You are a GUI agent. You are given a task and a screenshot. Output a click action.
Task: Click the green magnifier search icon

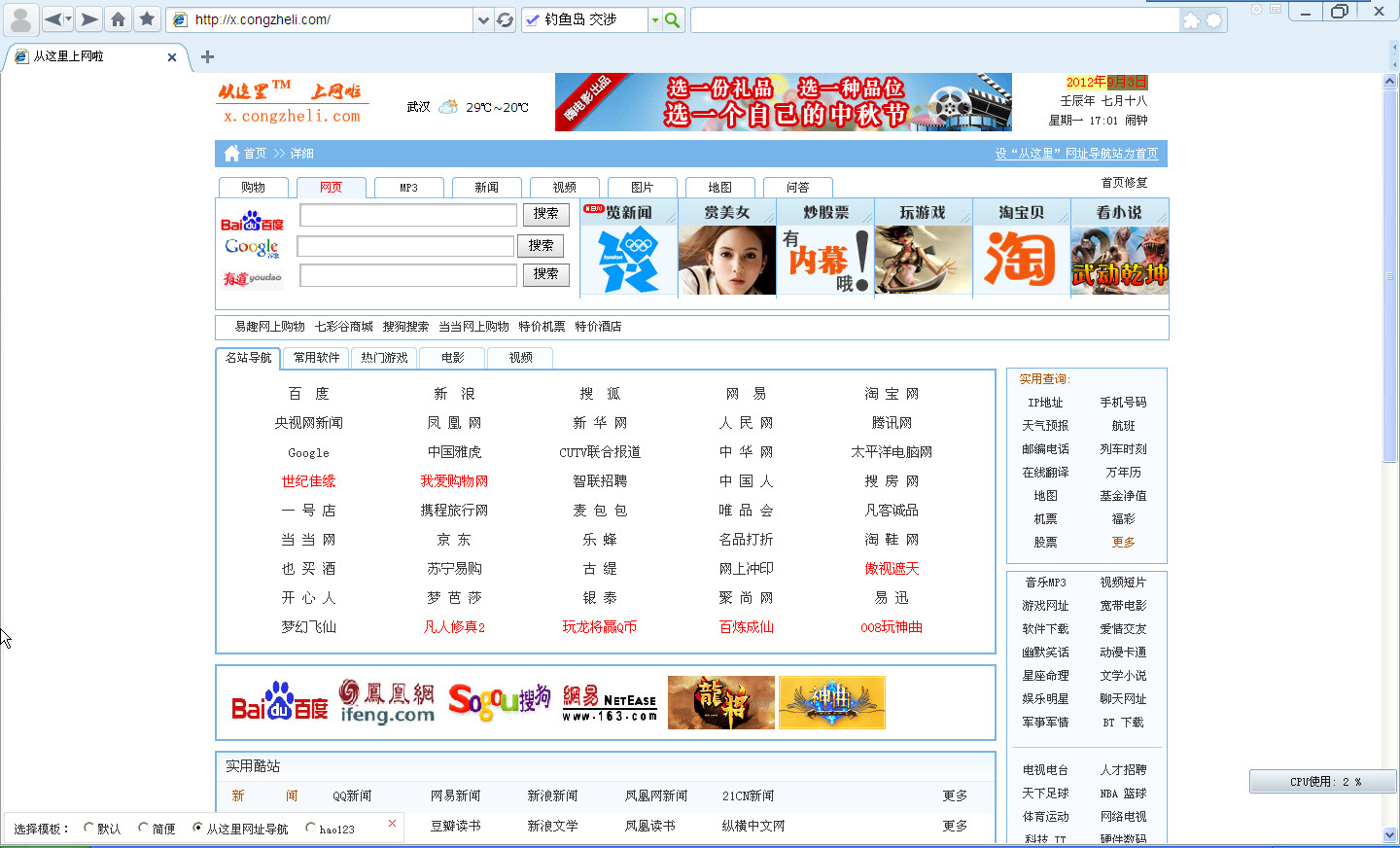tap(672, 19)
